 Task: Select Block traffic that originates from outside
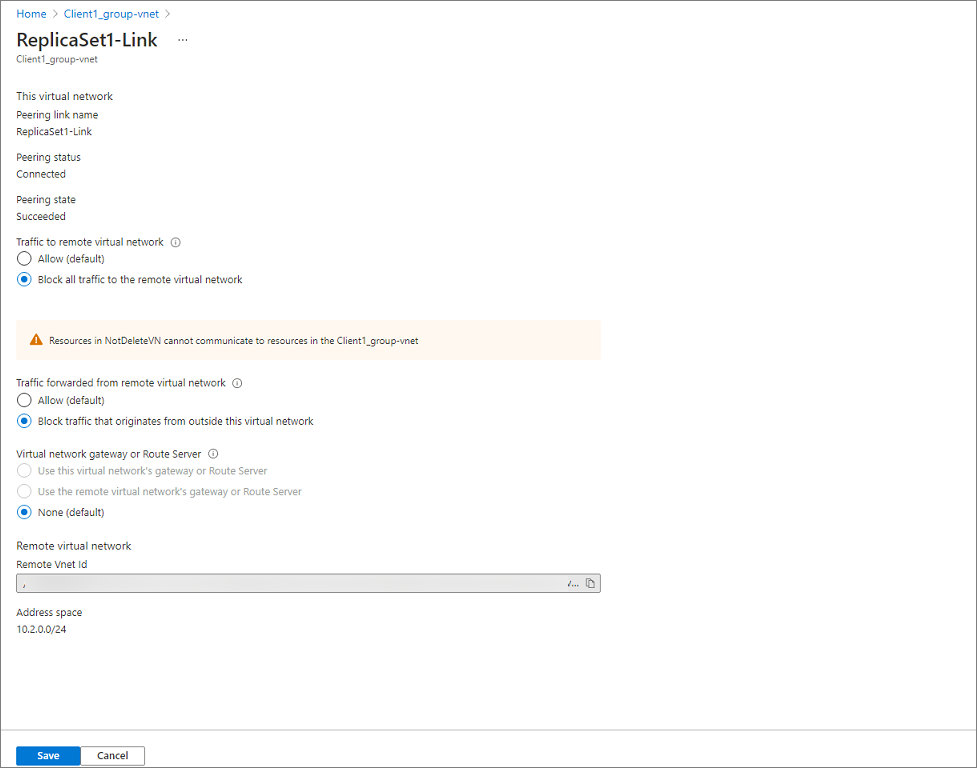tap(24, 421)
